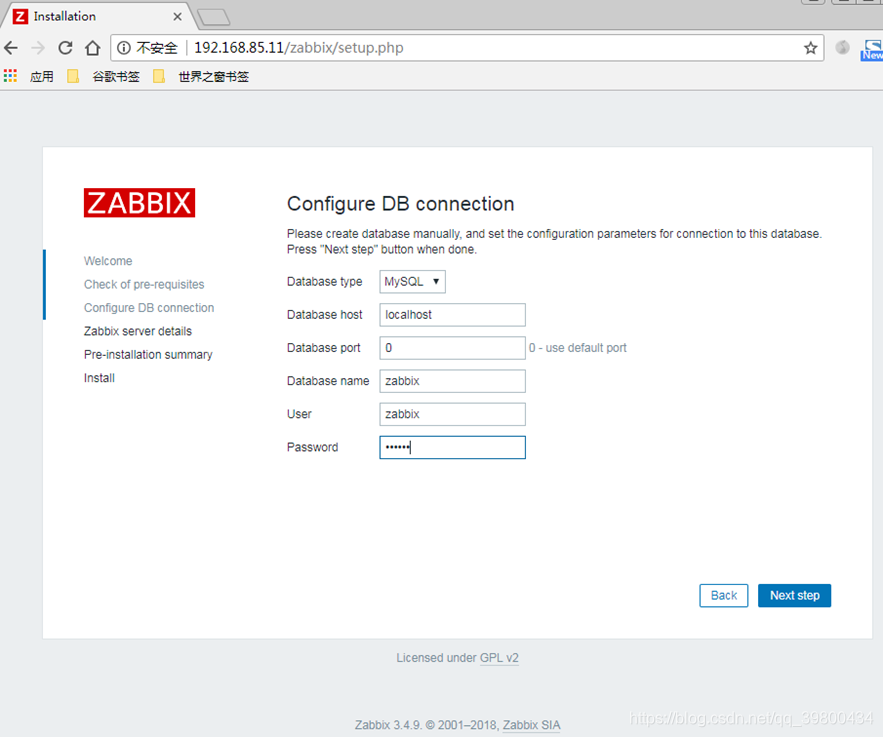Click the Next step button
The height and width of the screenshot is (737, 883).
click(794, 596)
